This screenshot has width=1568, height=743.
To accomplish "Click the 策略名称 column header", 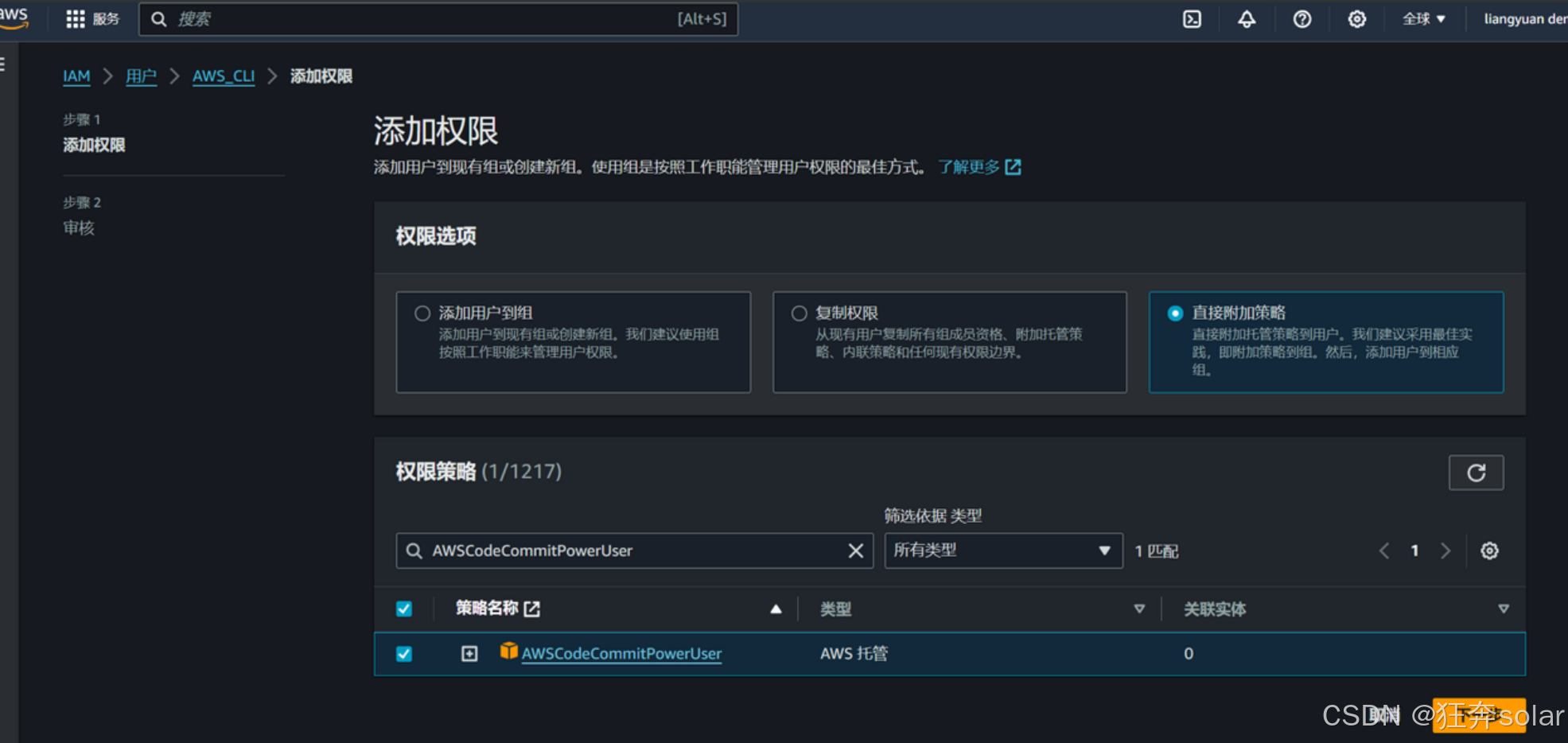I will pos(487,609).
